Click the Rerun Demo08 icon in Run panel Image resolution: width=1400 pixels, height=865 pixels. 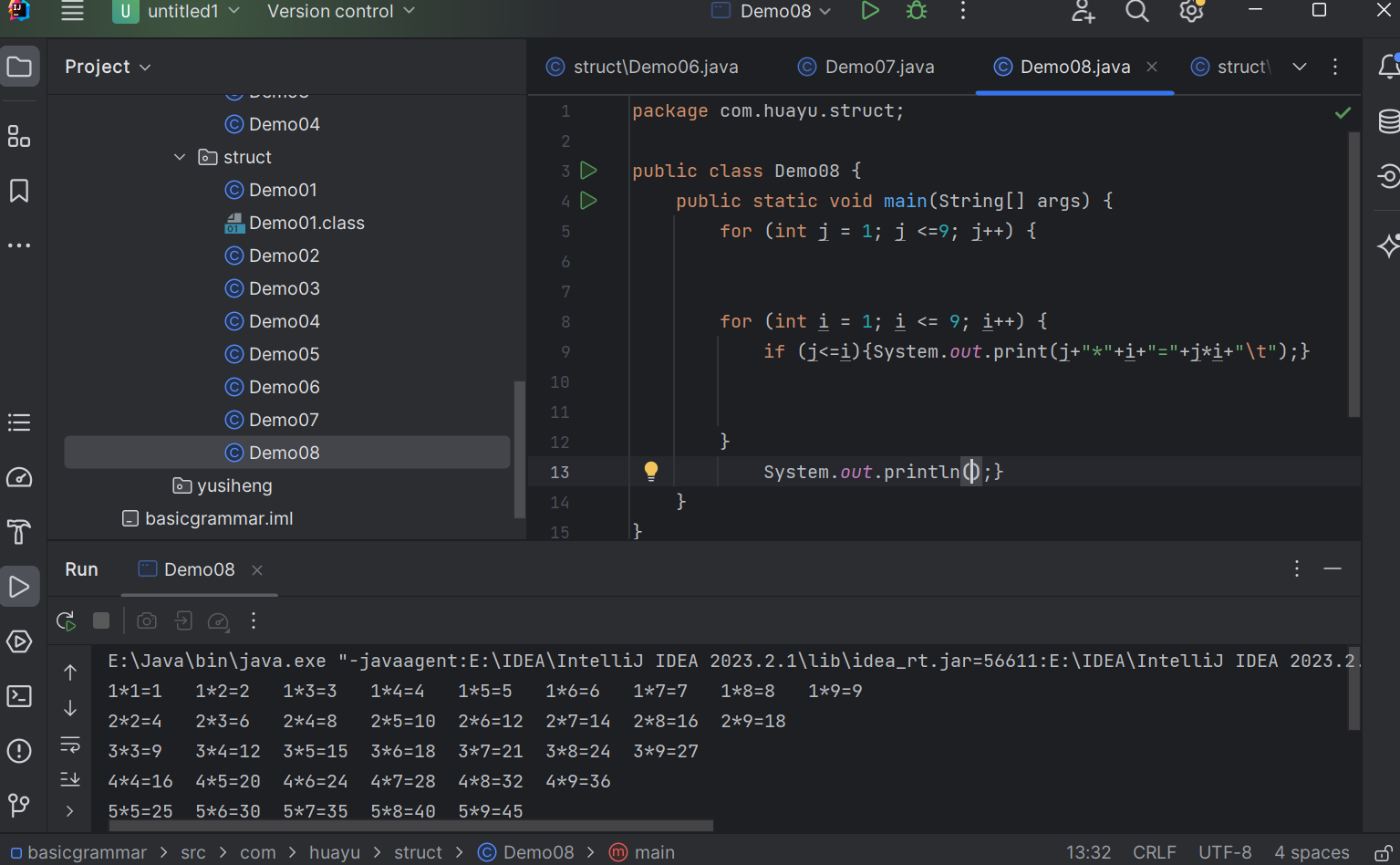tap(66, 621)
